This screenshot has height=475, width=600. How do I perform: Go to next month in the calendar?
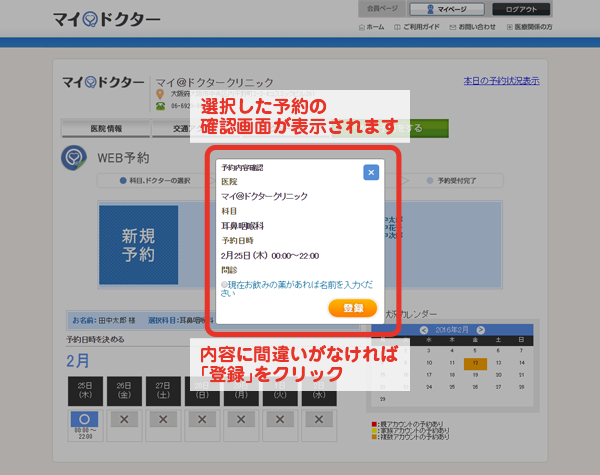(481, 330)
